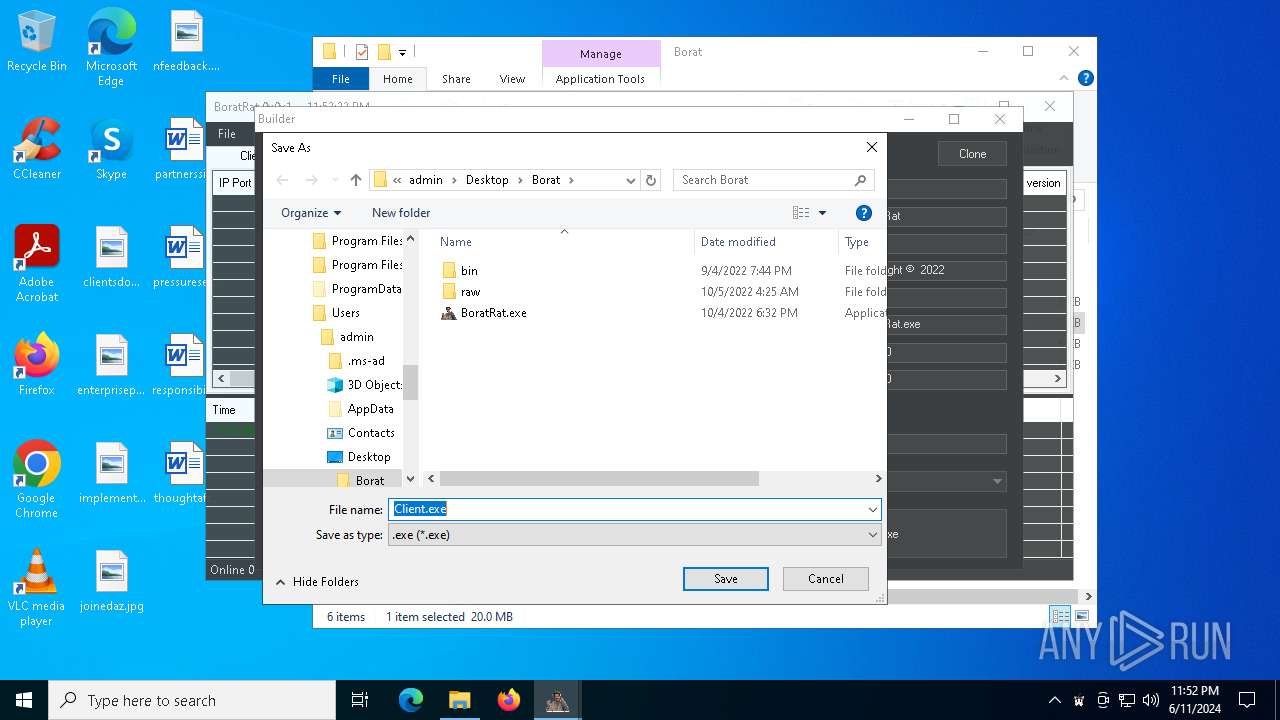Image resolution: width=1280 pixels, height=720 pixels.
Task: Open Explorer's Help icon in ribbon
Action: (1085, 78)
